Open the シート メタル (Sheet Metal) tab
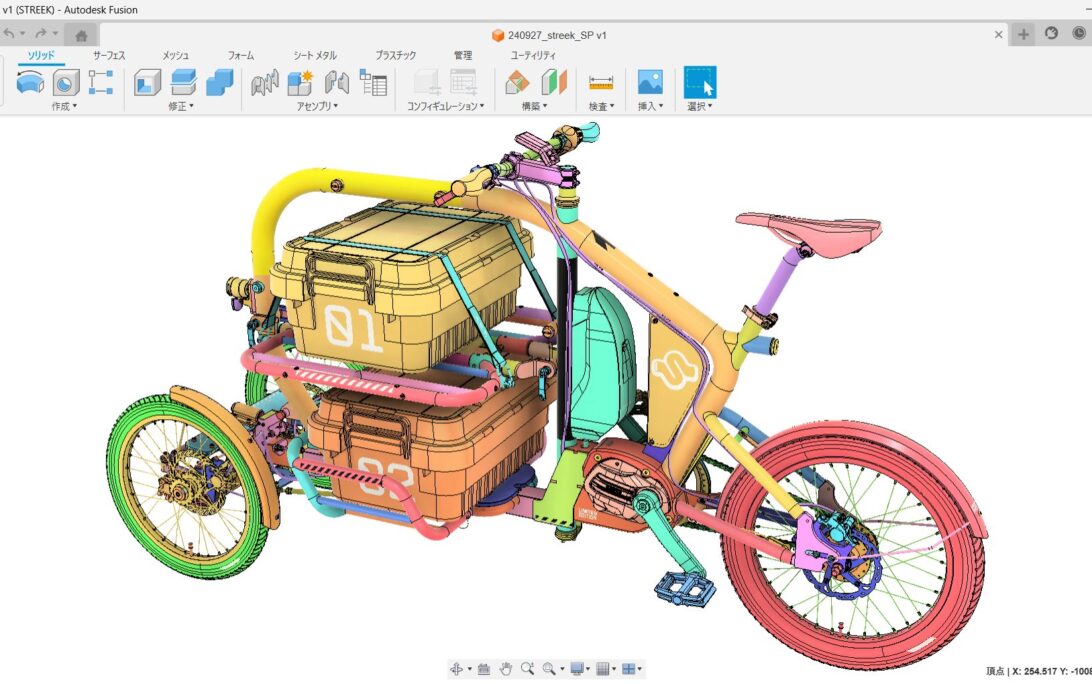Screen dimensions: 1092x684 click(315, 56)
